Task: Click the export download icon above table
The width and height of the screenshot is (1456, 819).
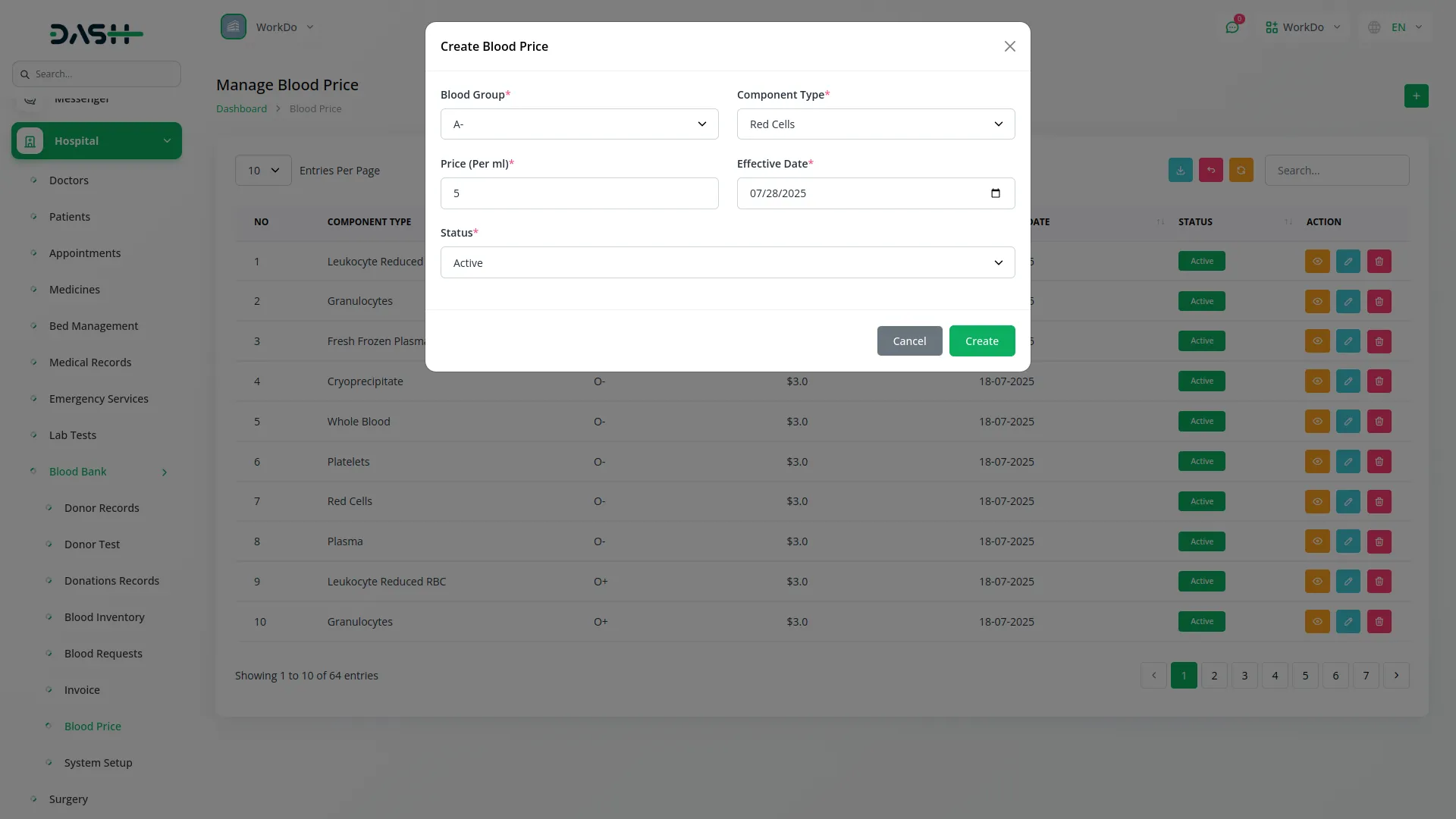Action: [x=1181, y=171]
